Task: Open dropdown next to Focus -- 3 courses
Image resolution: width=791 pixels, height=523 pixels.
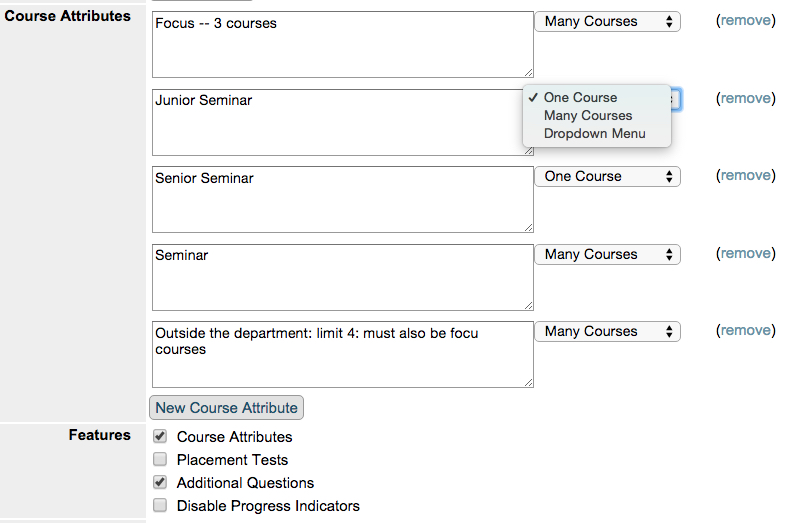Action: pyautogui.click(x=607, y=22)
